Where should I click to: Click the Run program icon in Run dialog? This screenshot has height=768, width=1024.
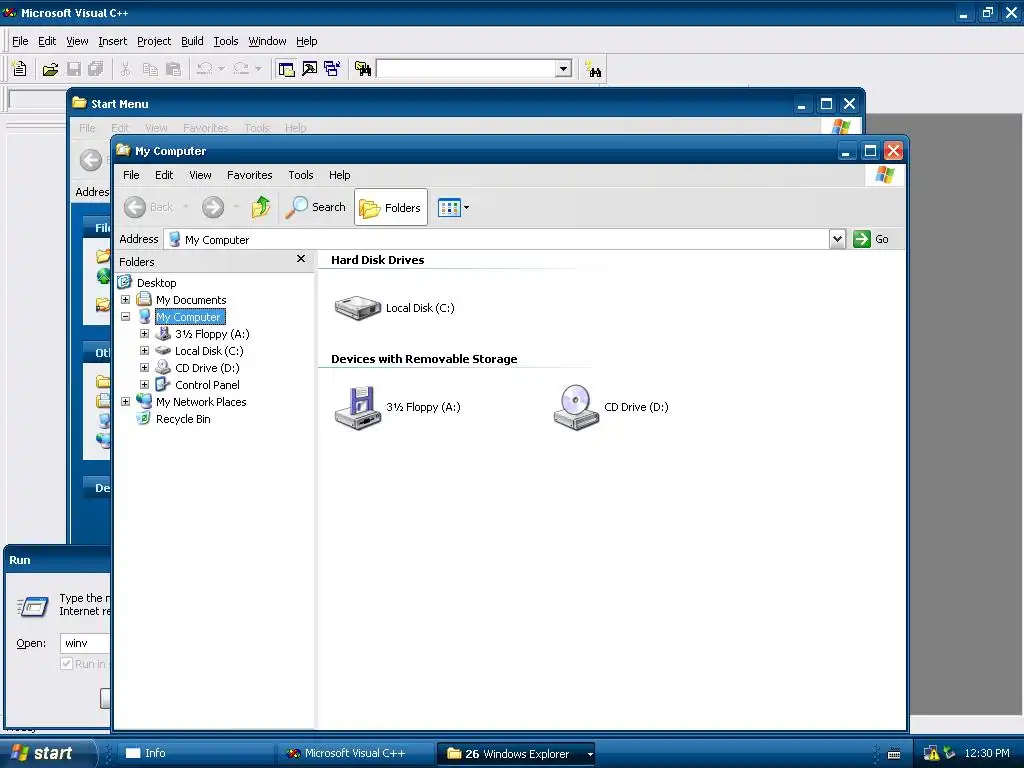(x=33, y=607)
